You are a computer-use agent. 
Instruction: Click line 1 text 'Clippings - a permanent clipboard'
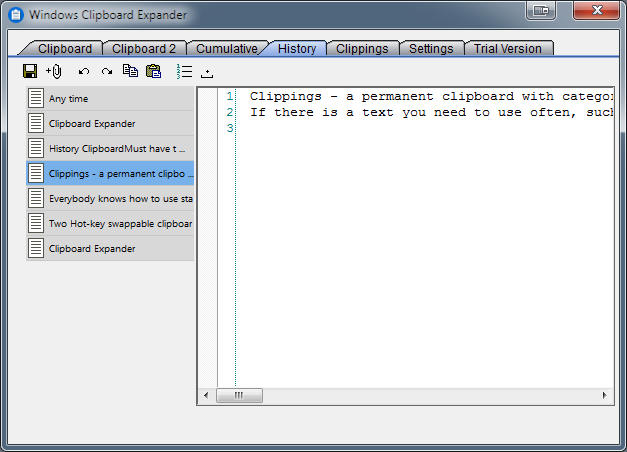[x=382, y=96]
